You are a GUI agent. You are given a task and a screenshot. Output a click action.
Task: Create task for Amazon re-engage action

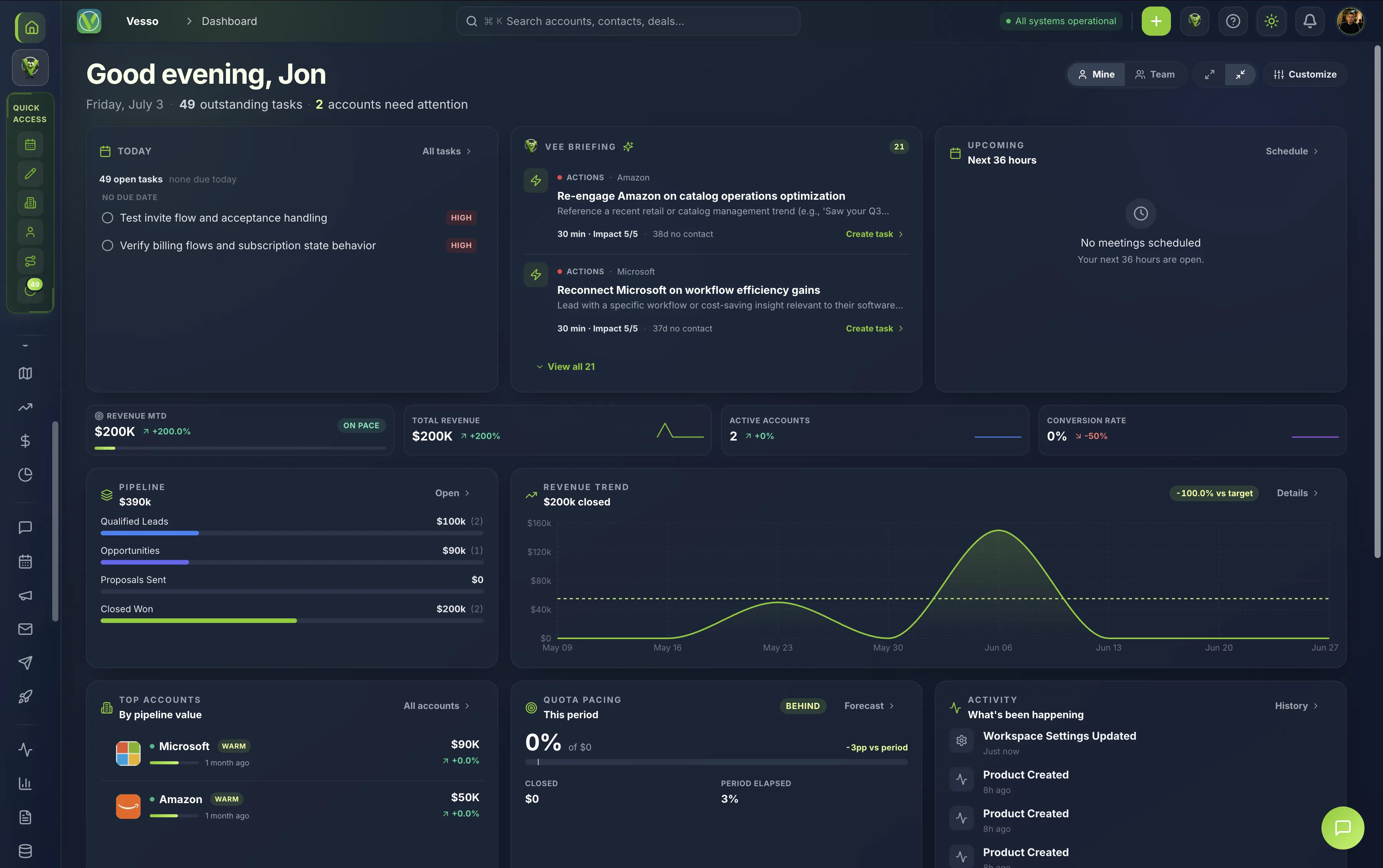coord(874,234)
